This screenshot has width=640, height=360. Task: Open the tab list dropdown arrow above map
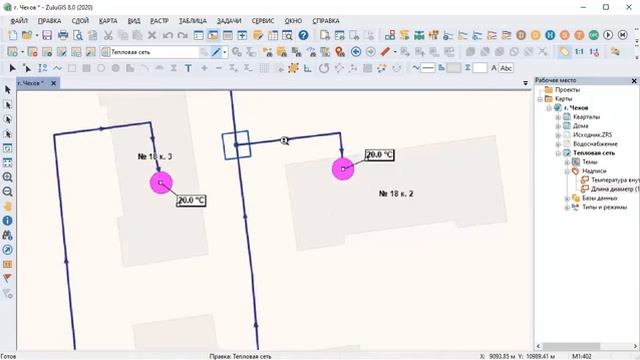tap(526, 83)
